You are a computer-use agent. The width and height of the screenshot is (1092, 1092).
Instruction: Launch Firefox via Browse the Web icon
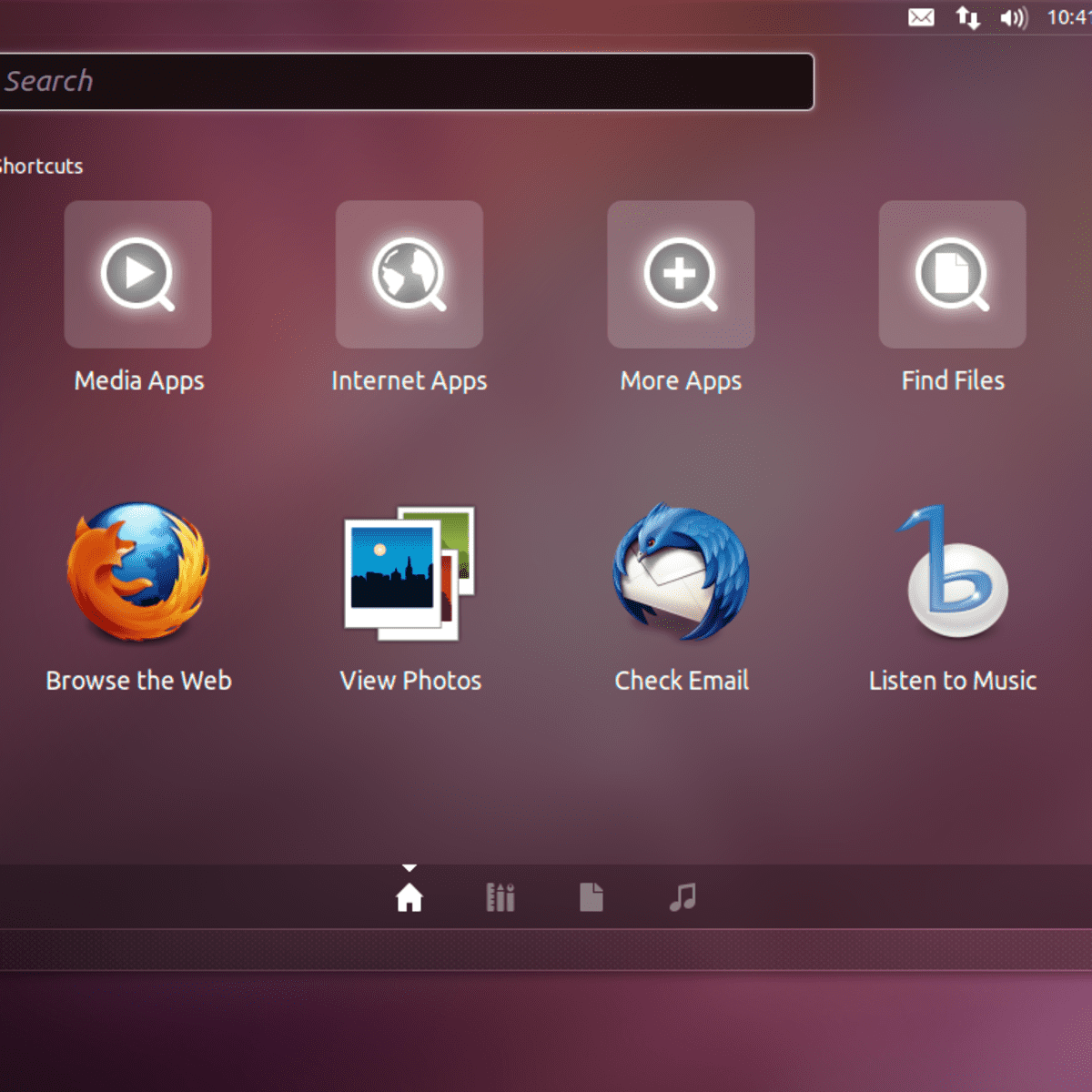(138, 571)
